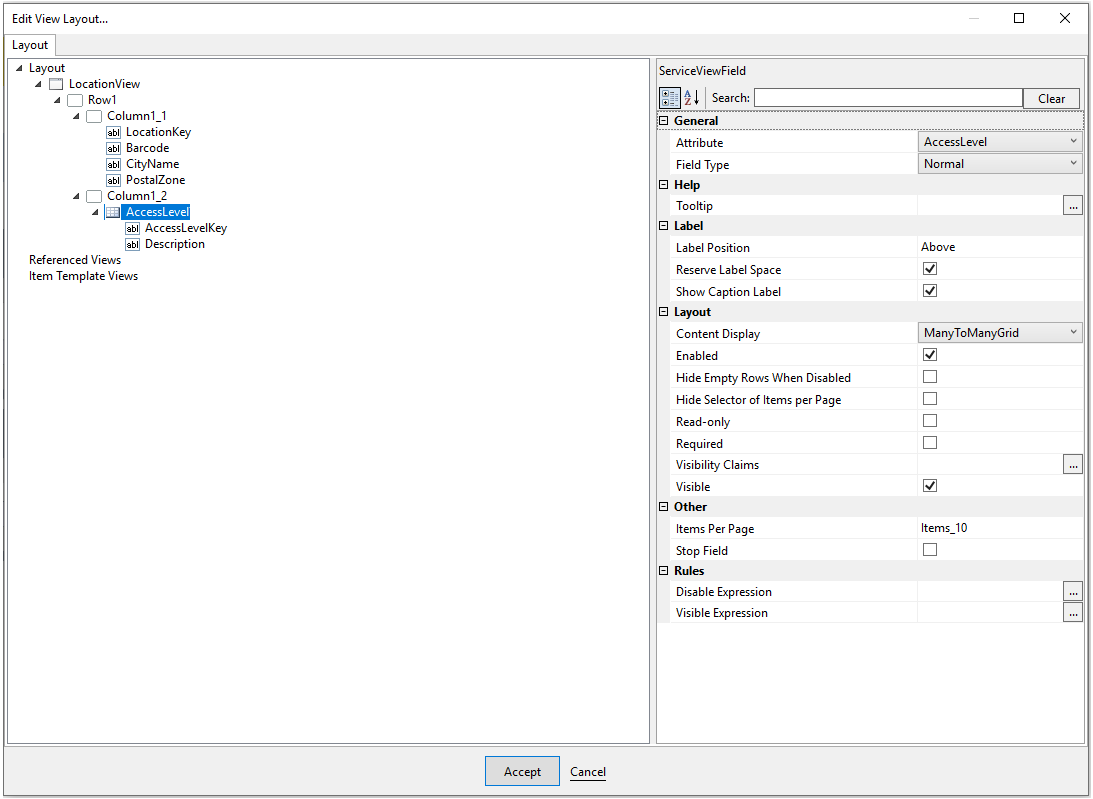
Task: Click the Row1 container icon
Action: point(75,100)
